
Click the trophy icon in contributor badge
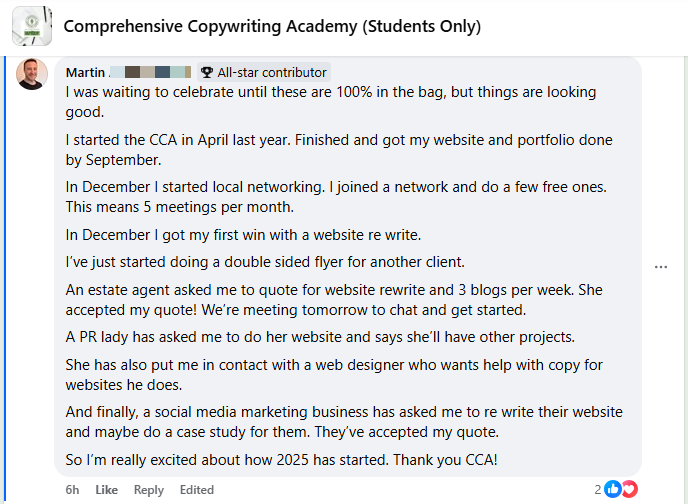click(x=207, y=72)
